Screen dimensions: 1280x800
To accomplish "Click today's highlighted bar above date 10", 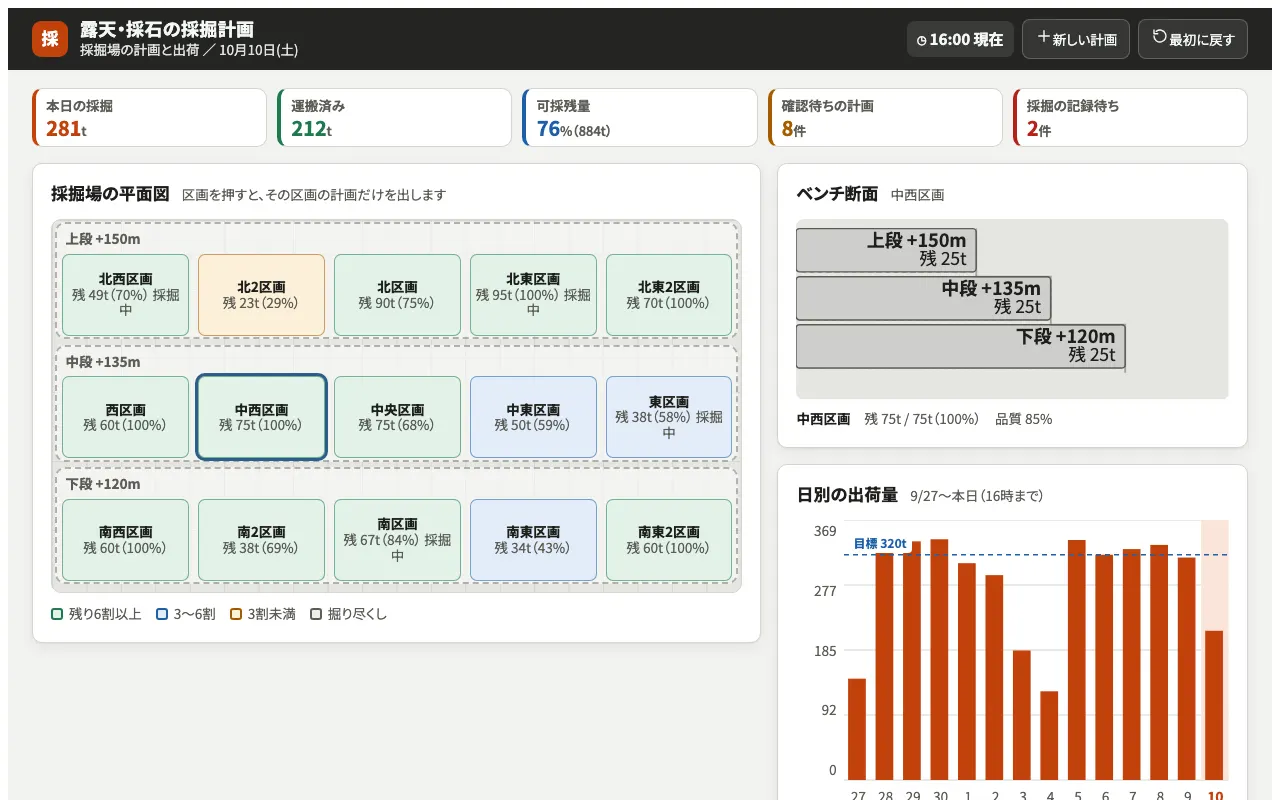I will (x=1214, y=705).
